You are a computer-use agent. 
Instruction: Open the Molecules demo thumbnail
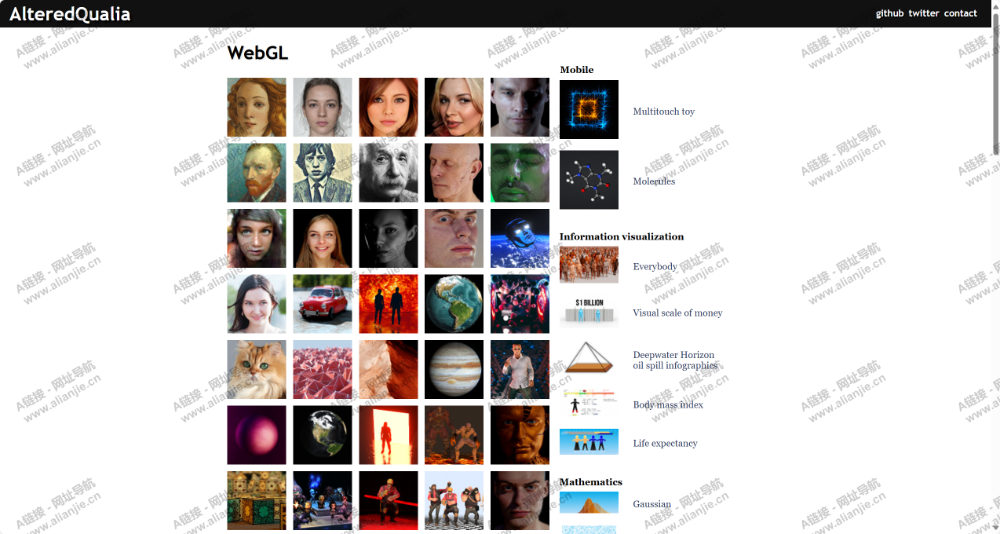(589, 180)
